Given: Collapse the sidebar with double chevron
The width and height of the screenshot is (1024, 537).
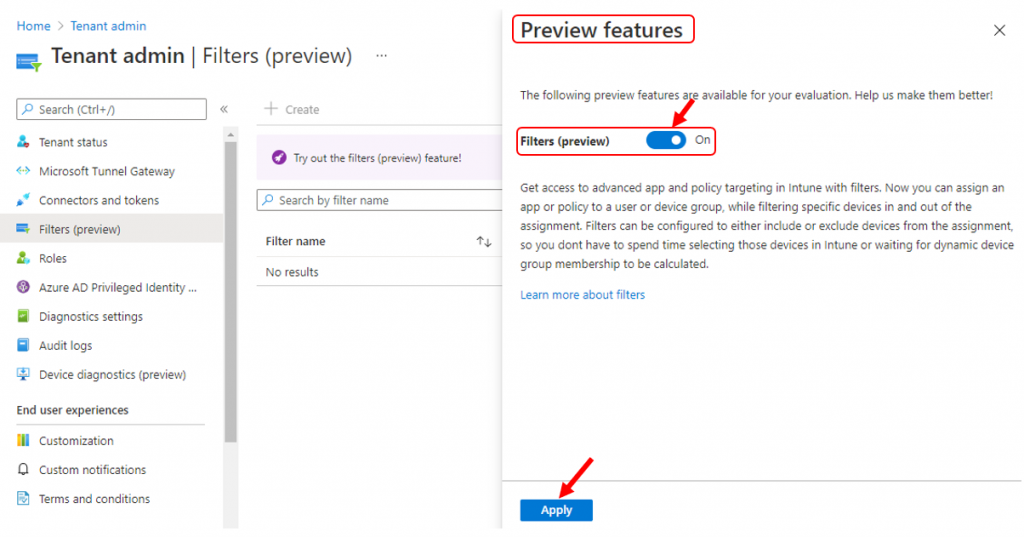Looking at the screenshot, I should 224,109.
